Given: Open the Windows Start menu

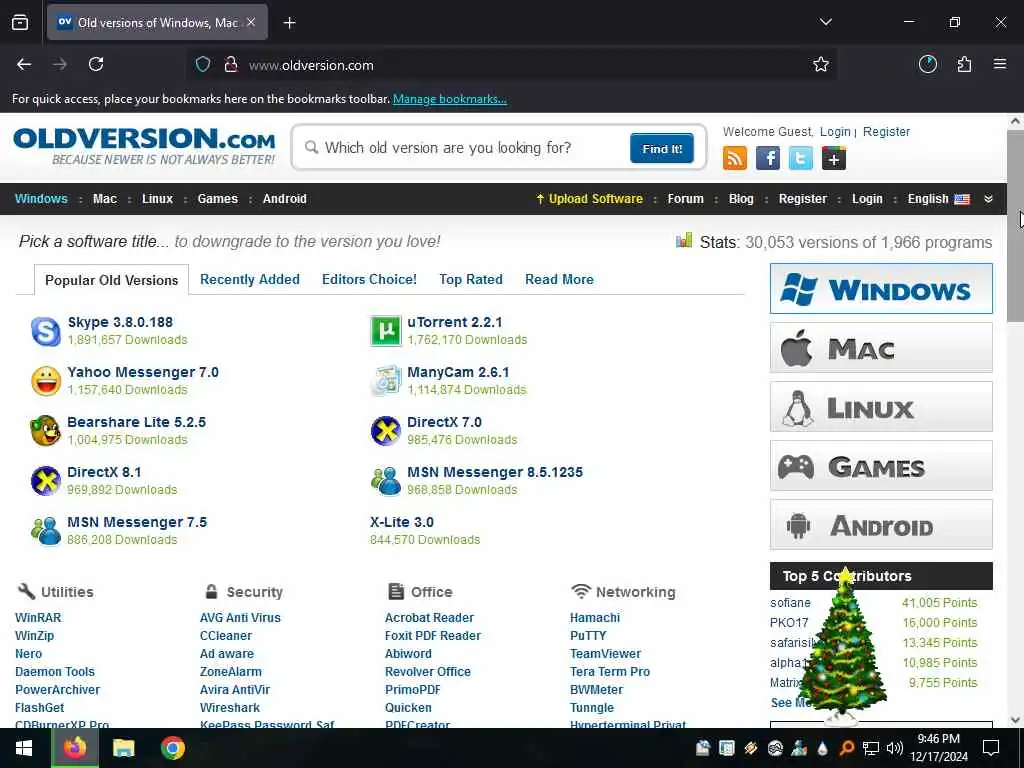Looking at the screenshot, I should (24, 748).
